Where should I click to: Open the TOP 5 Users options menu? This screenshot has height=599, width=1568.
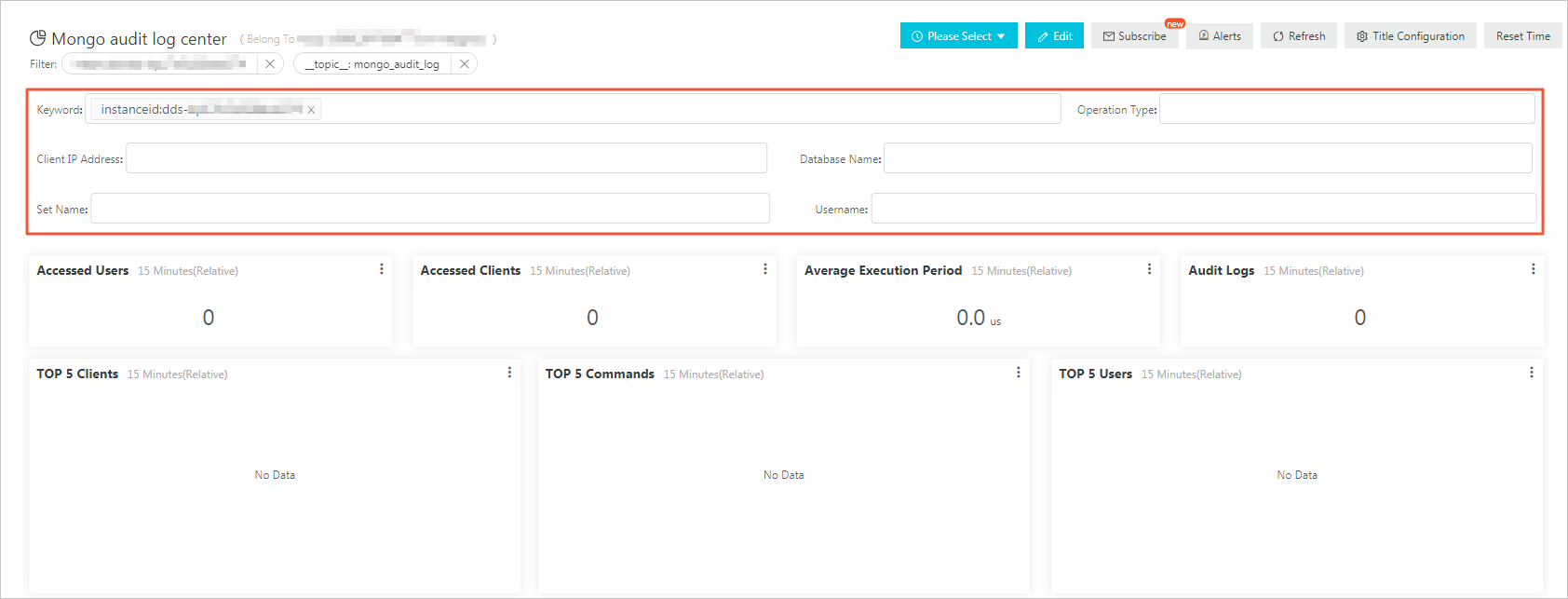coord(1531,373)
